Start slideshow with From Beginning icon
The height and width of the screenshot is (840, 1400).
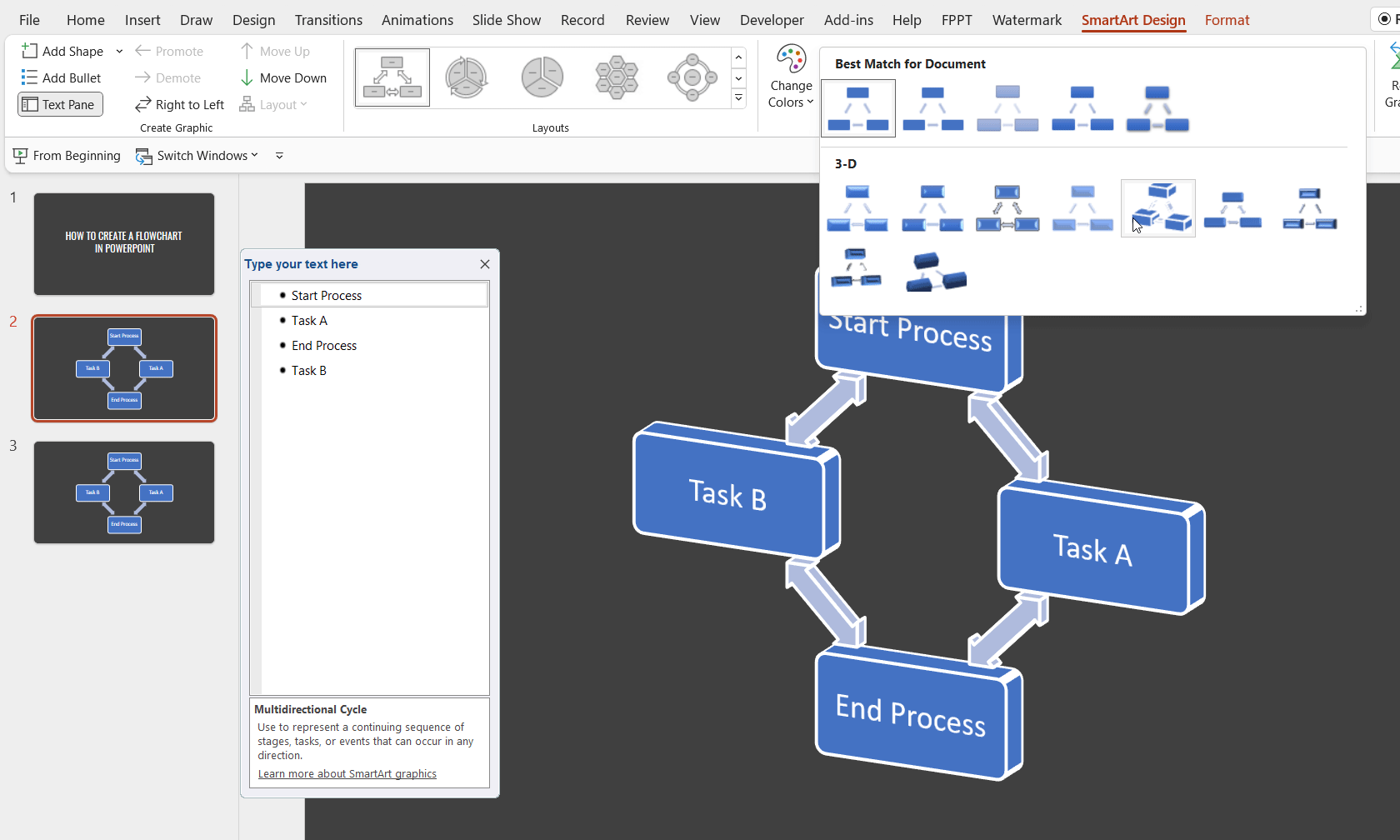click(18, 156)
